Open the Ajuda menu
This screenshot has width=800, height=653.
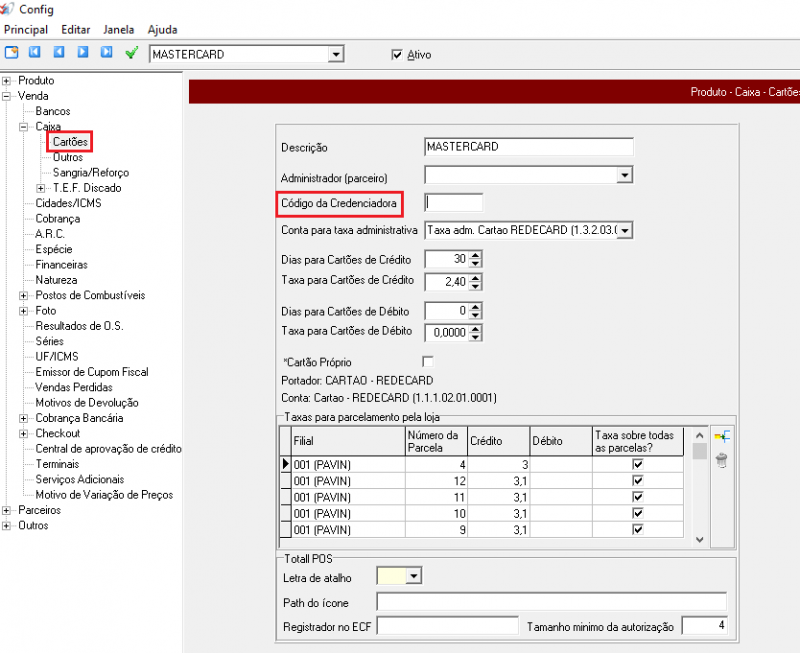[162, 30]
